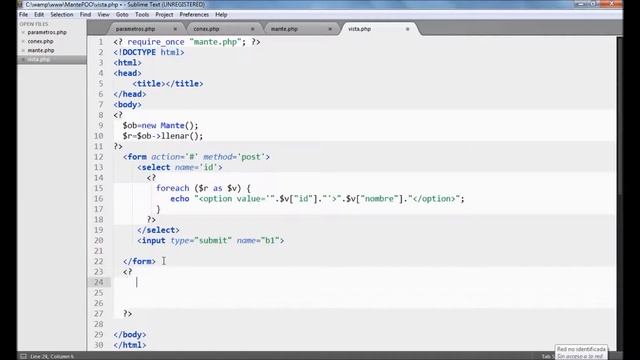Screen dimensions: 640x360
Task: Click line number 1 in gutter
Action: (x=101, y=42)
